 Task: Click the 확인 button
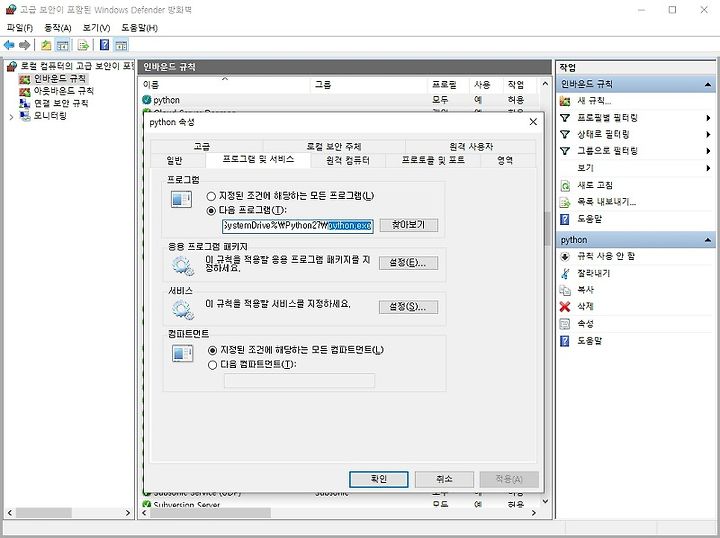tap(378, 479)
